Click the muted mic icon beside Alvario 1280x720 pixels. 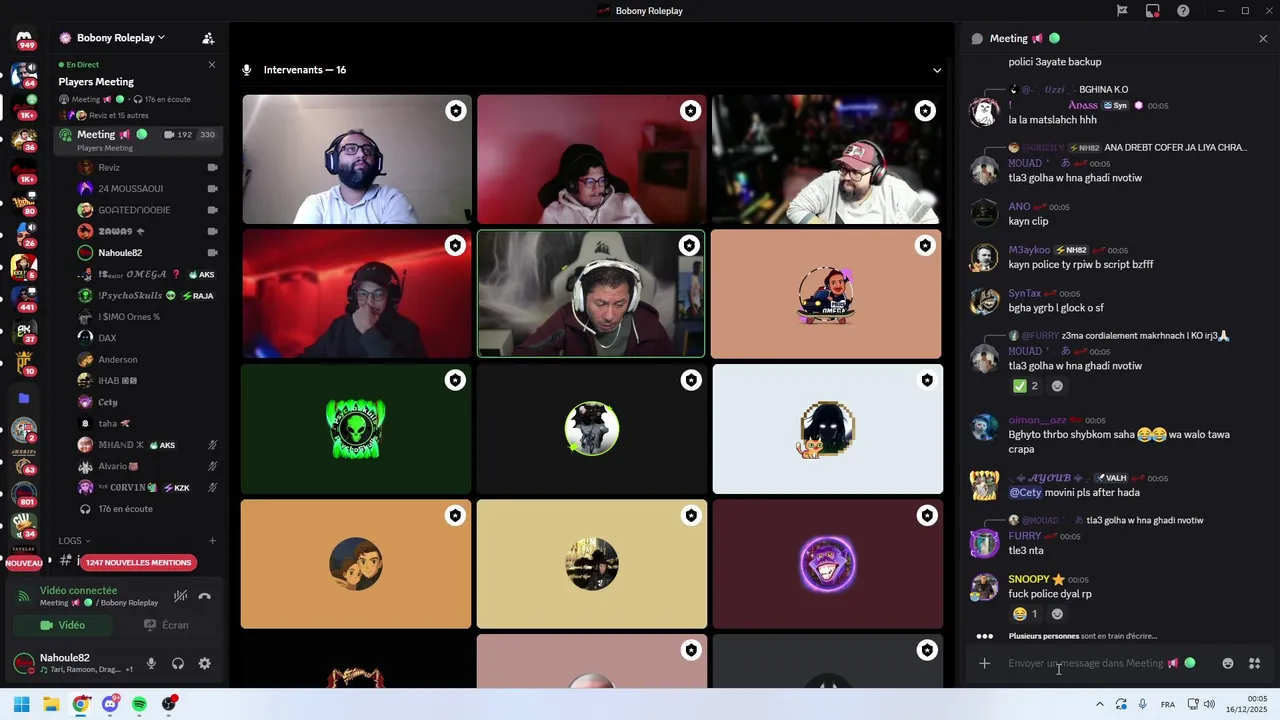click(x=212, y=466)
